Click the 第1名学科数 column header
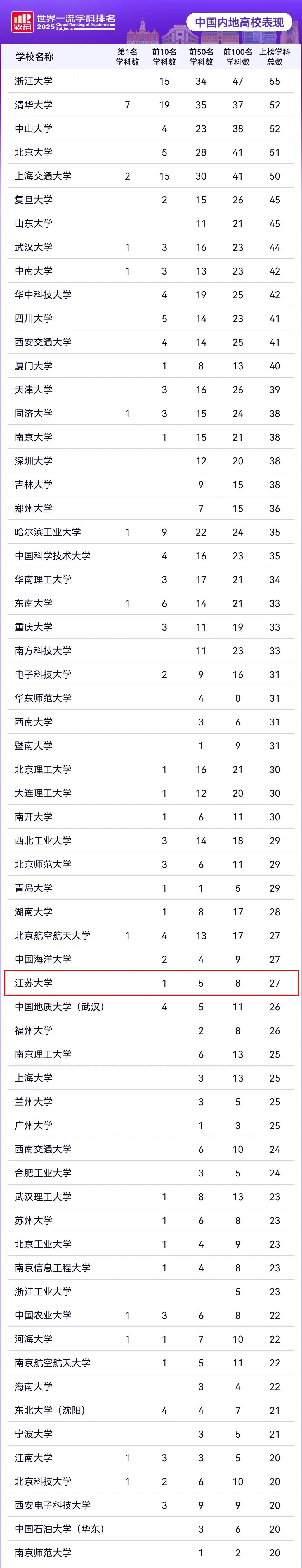 pos(128,57)
